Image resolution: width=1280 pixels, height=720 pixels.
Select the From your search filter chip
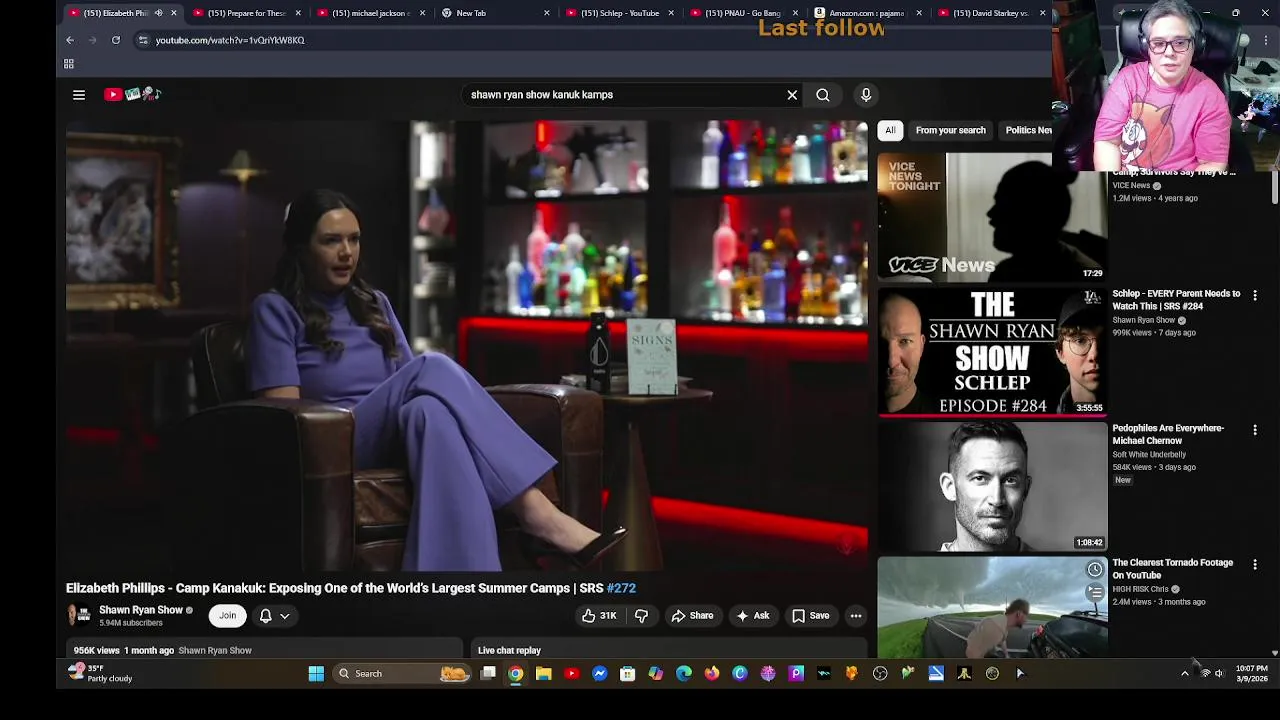coord(950,130)
